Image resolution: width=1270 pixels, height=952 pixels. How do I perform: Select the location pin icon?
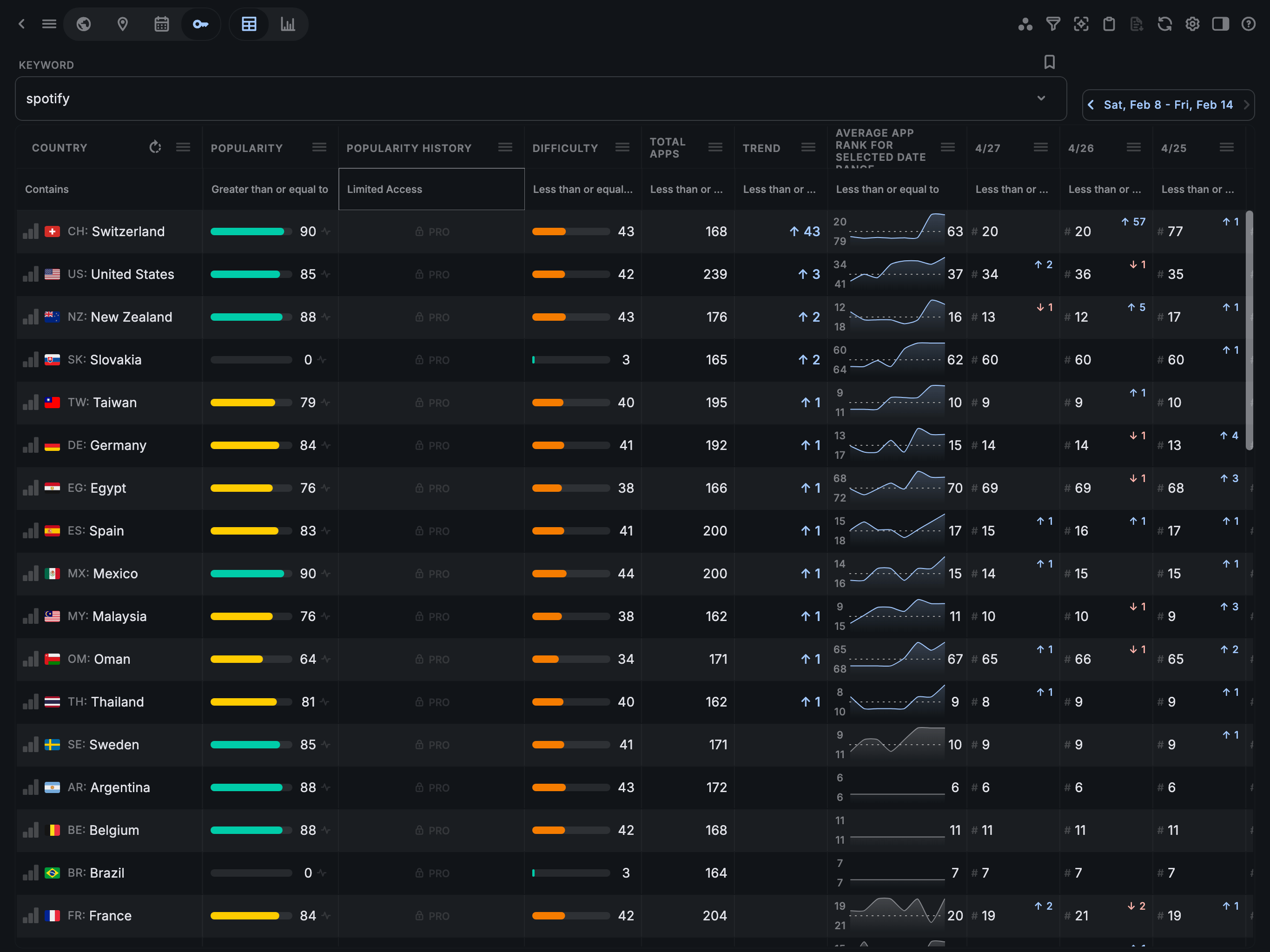coord(122,24)
